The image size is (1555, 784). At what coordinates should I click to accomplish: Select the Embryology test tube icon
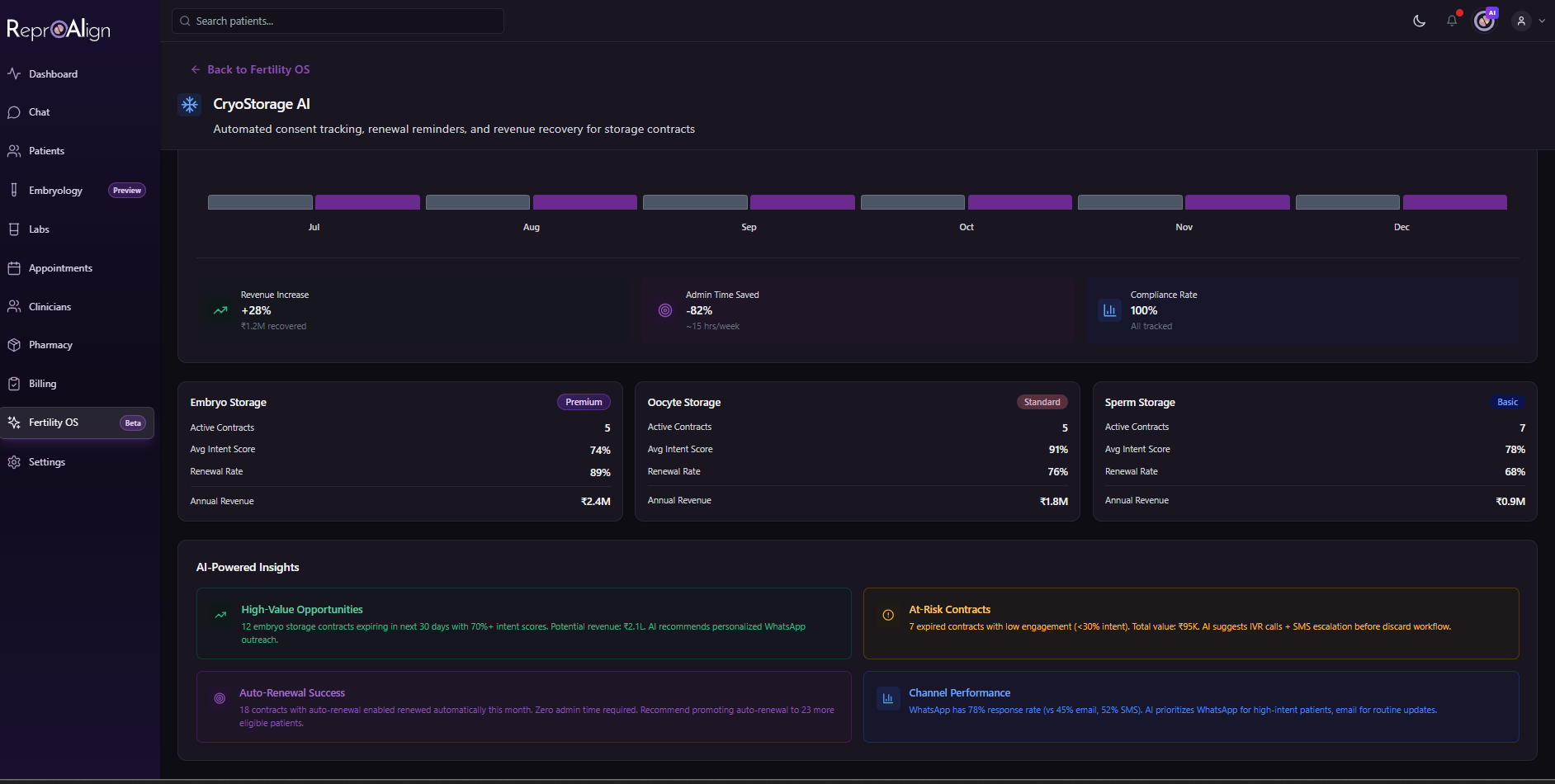click(14, 190)
